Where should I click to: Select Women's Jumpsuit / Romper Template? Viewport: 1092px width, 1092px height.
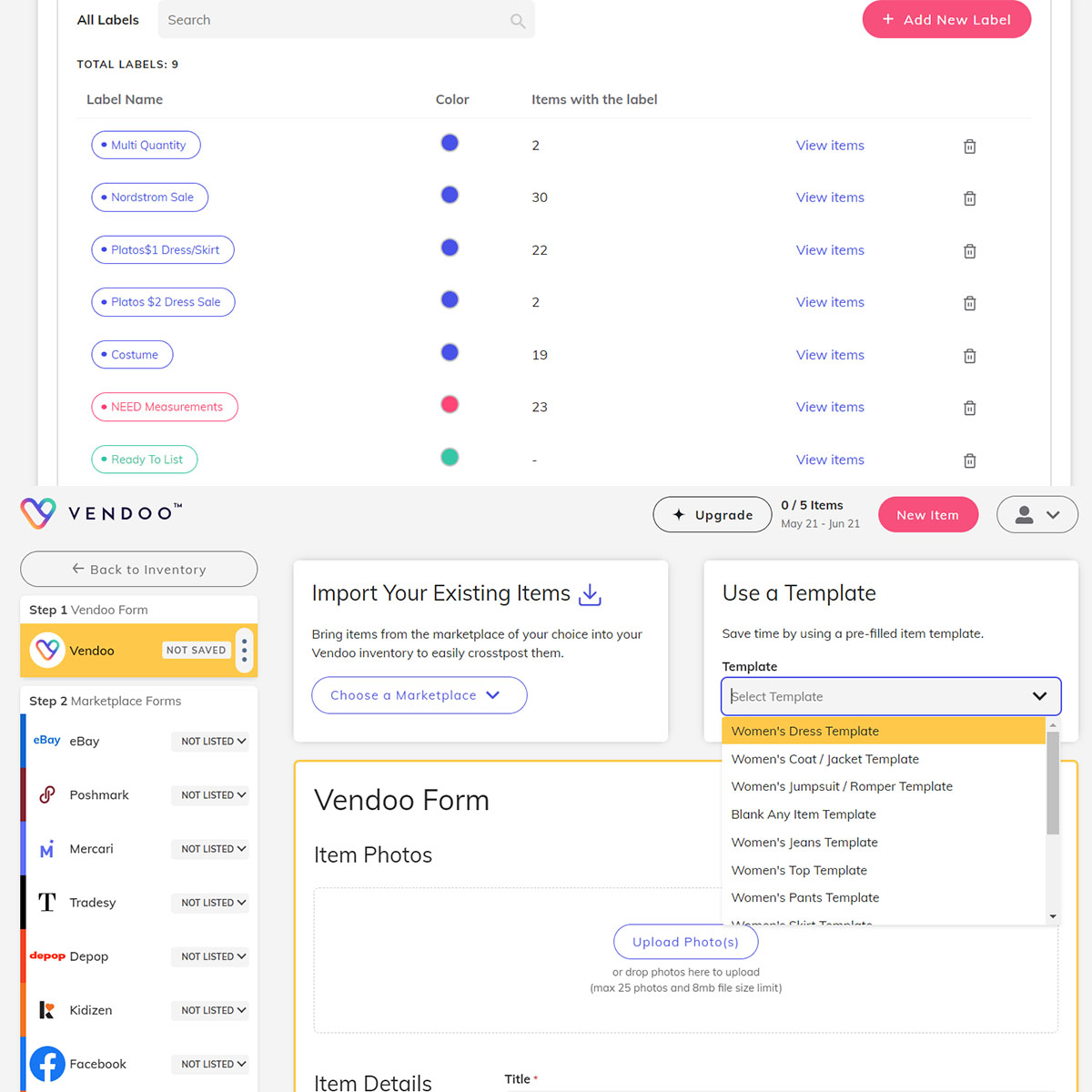884,786
